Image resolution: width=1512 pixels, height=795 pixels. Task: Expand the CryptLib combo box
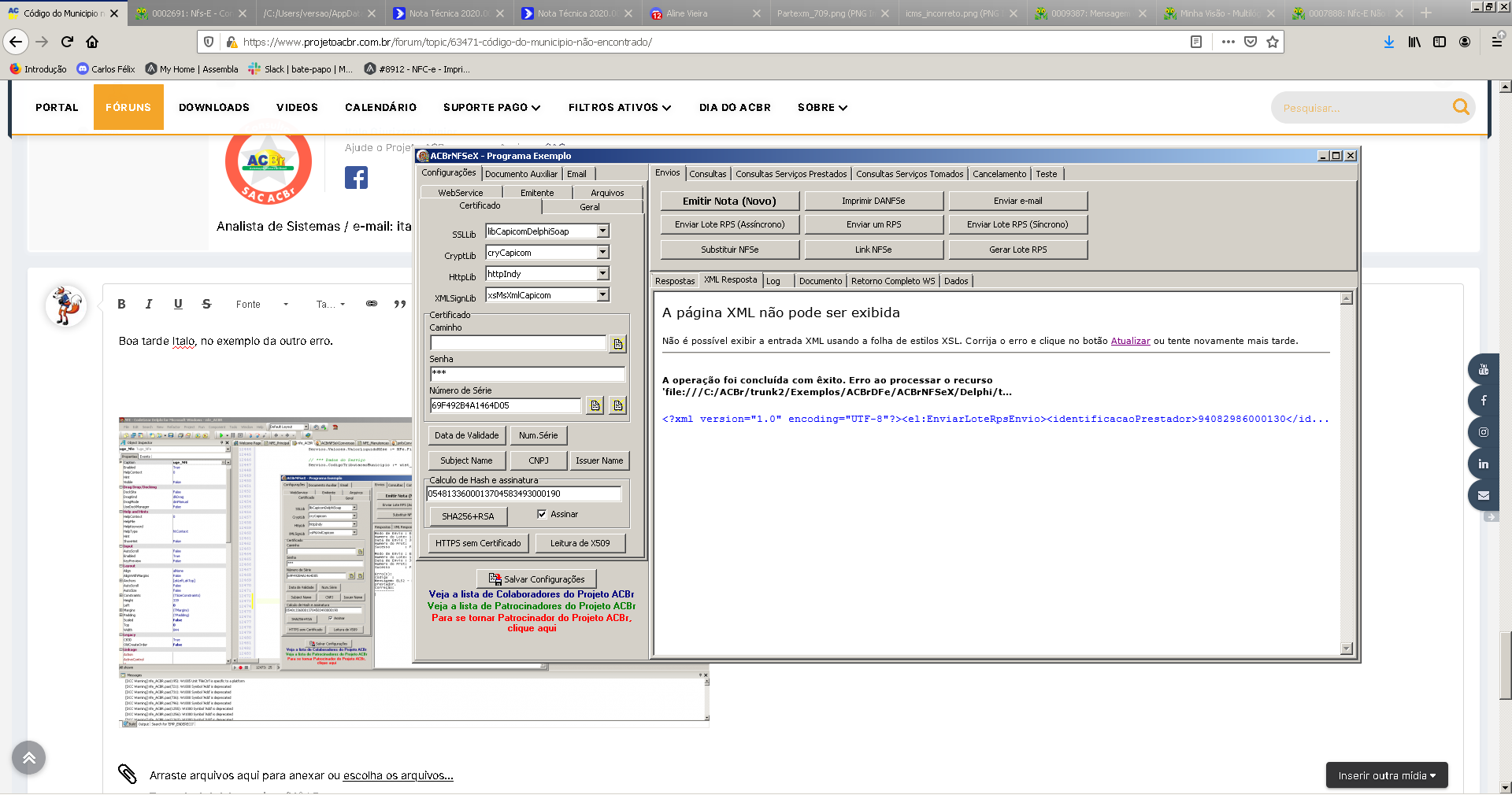[602, 253]
